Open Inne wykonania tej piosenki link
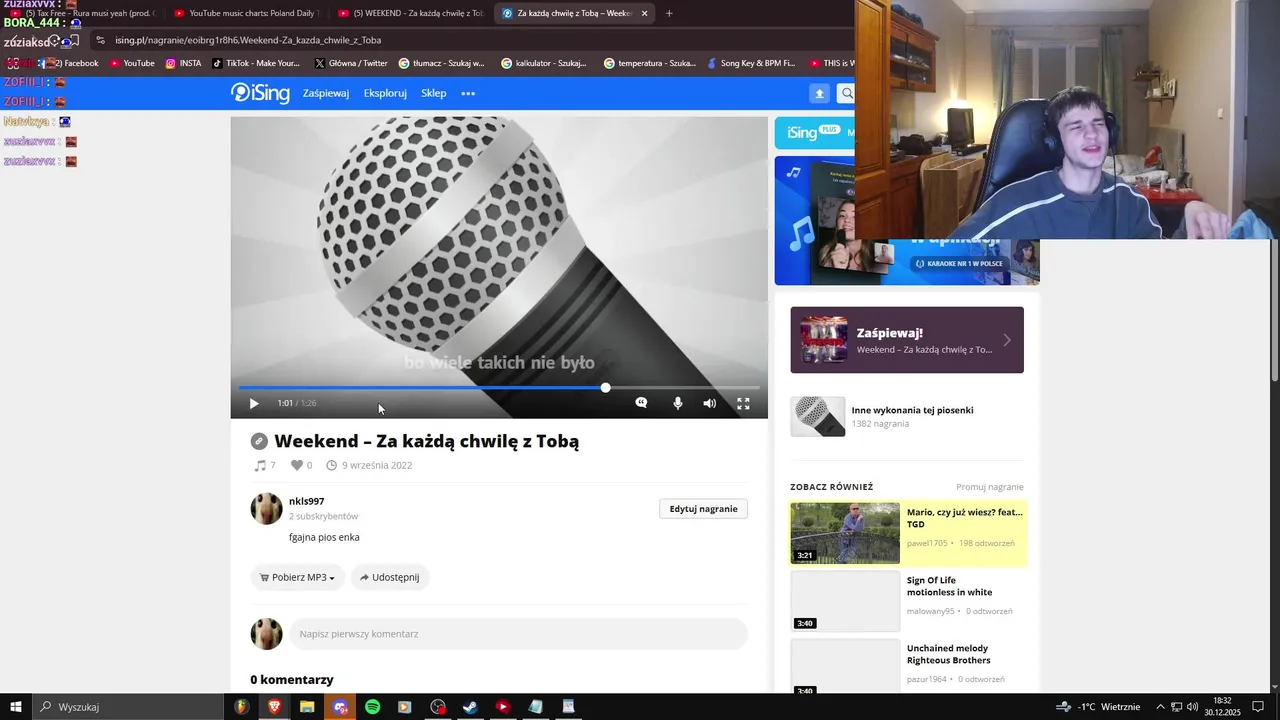This screenshot has width=1280, height=720. coord(912,410)
